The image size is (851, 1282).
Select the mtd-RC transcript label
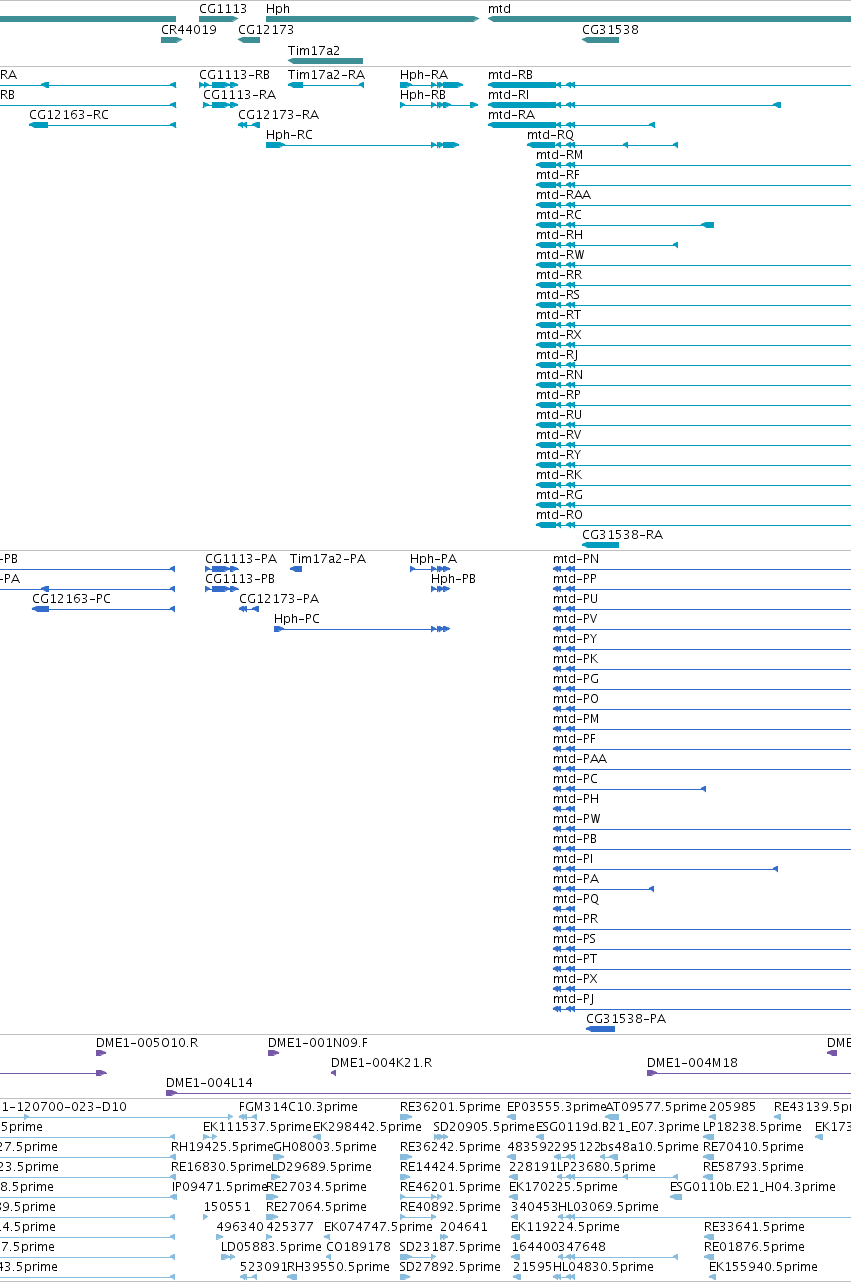[559, 214]
